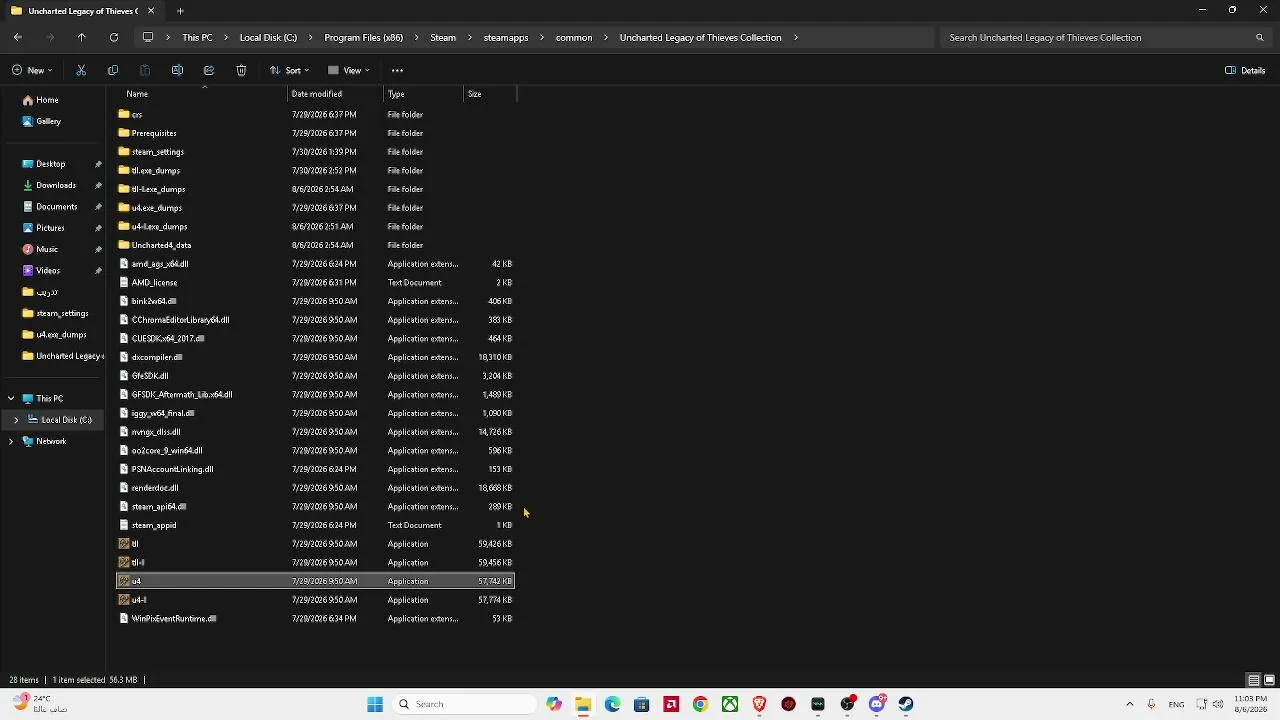The width and height of the screenshot is (1280, 720).
Task: Open Microsoft Store from the taskbar
Action: 641,704
